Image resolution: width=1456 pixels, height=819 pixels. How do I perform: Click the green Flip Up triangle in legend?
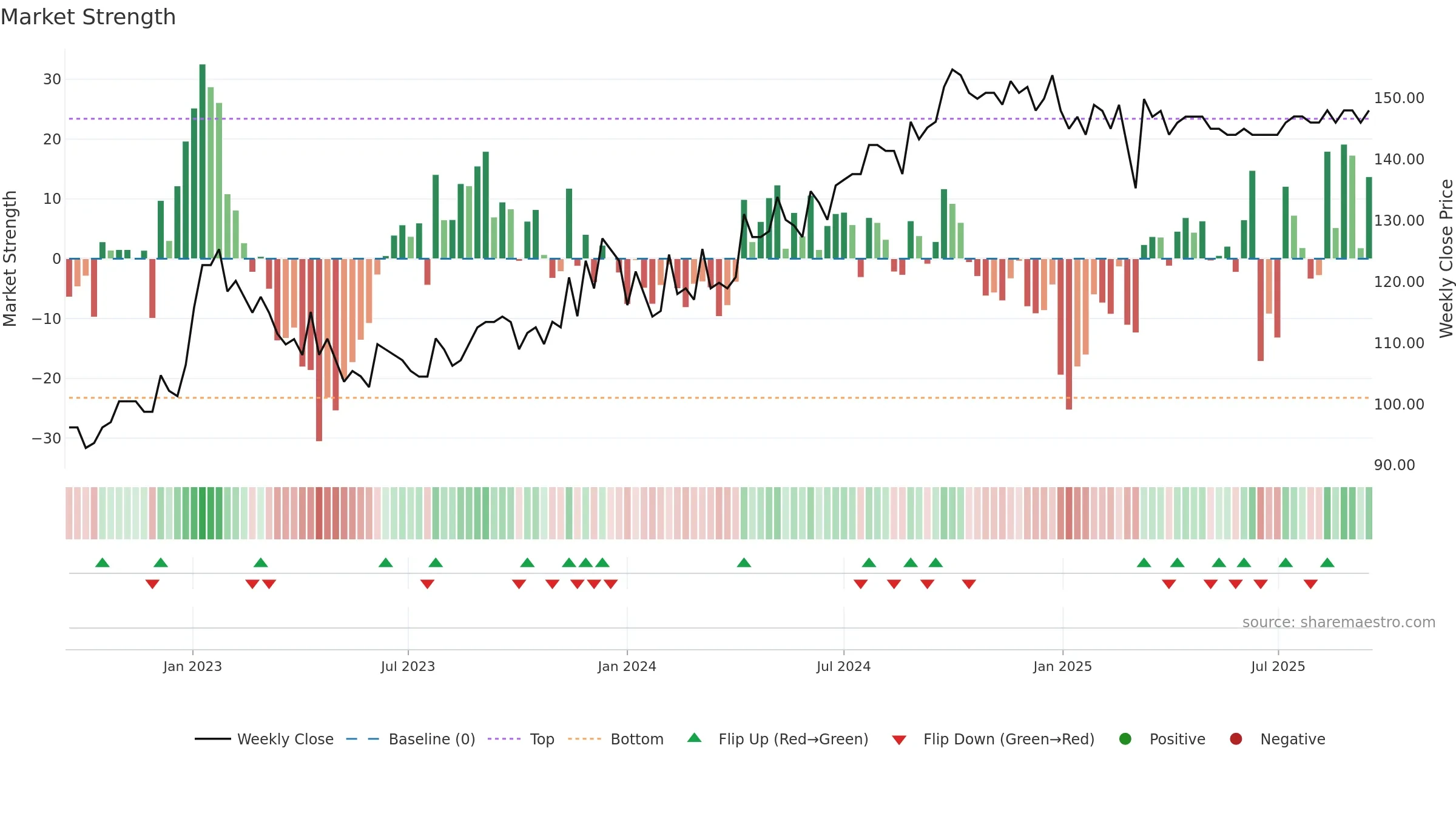[695, 738]
